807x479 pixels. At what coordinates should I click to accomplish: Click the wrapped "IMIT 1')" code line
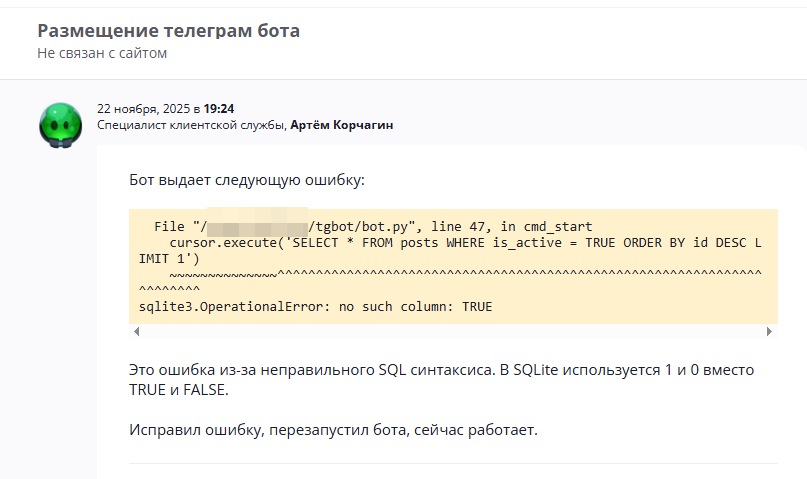(170, 259)
